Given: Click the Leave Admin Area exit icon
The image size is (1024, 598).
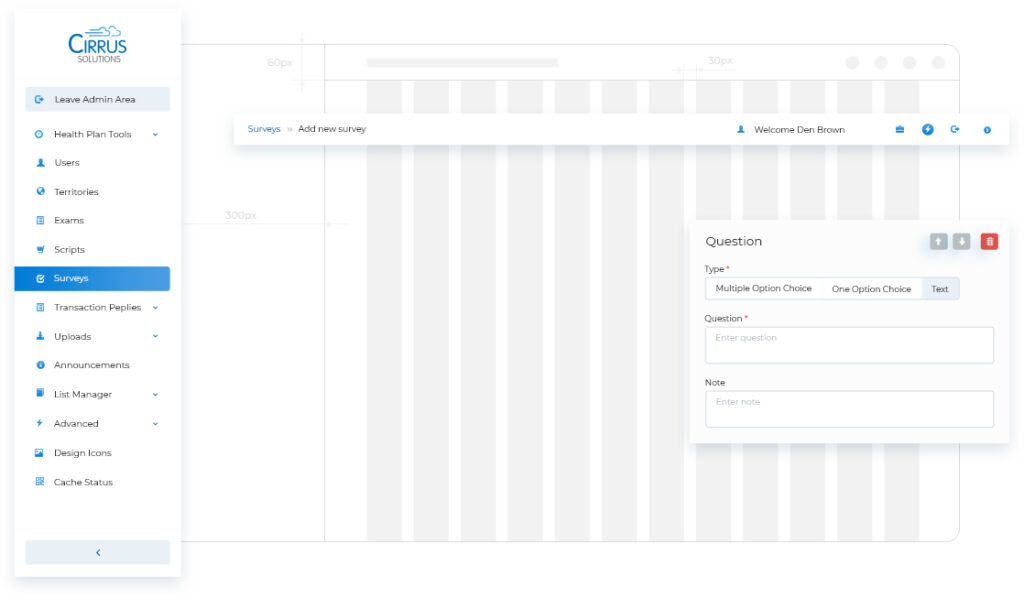Looking at the screenshot, I should point(39,99).
